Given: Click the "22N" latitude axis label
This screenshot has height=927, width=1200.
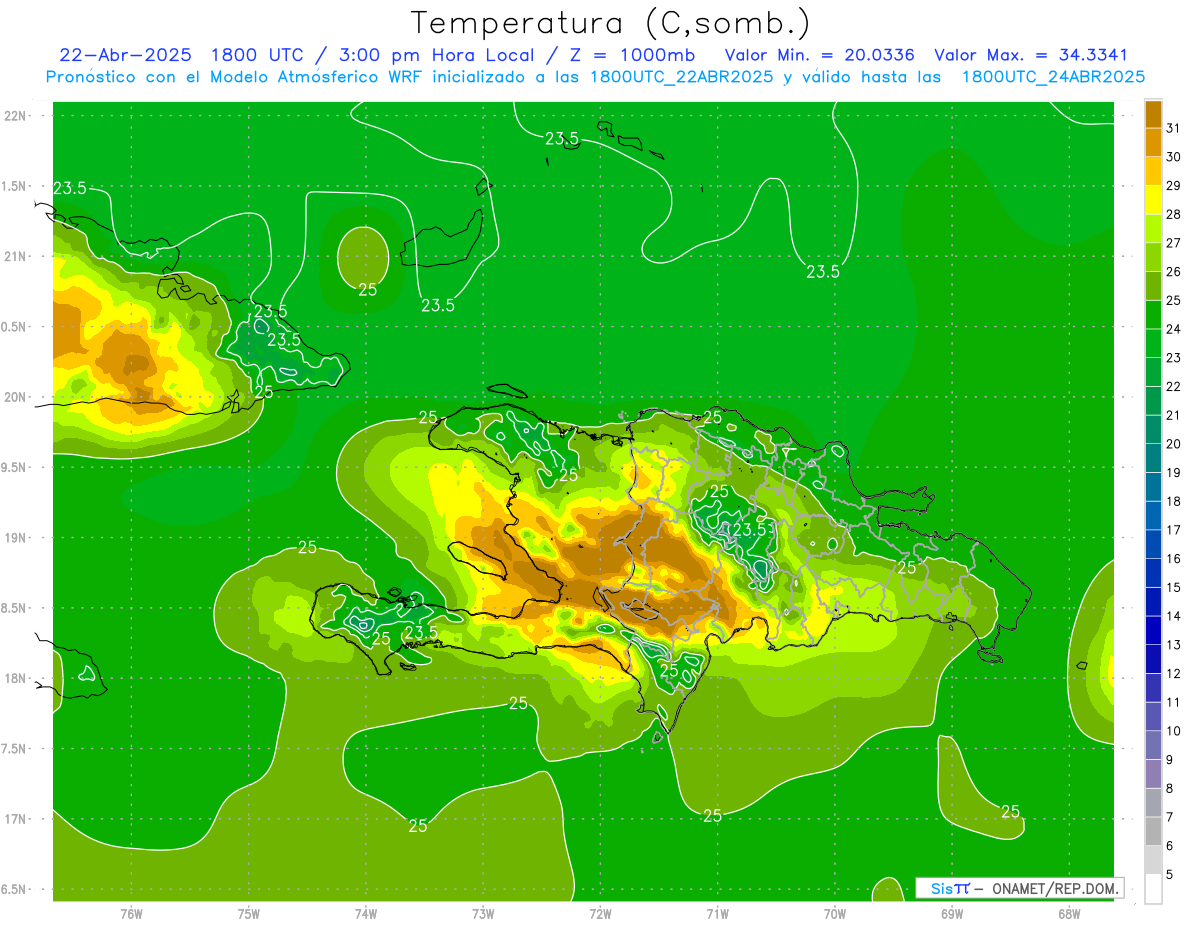Looking at the screenshot, I should (x=15, y=116).
